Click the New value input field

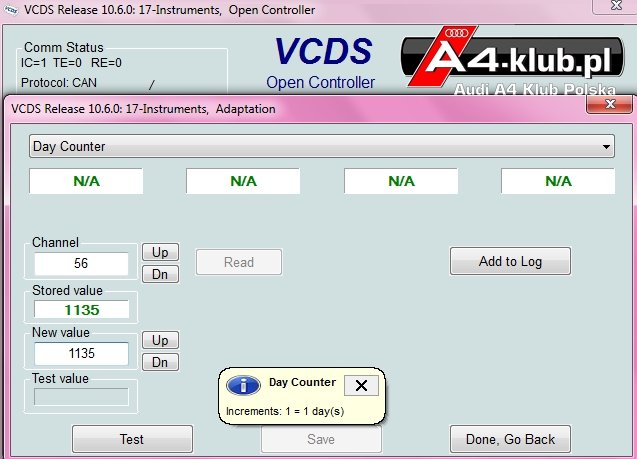(81, 353)
